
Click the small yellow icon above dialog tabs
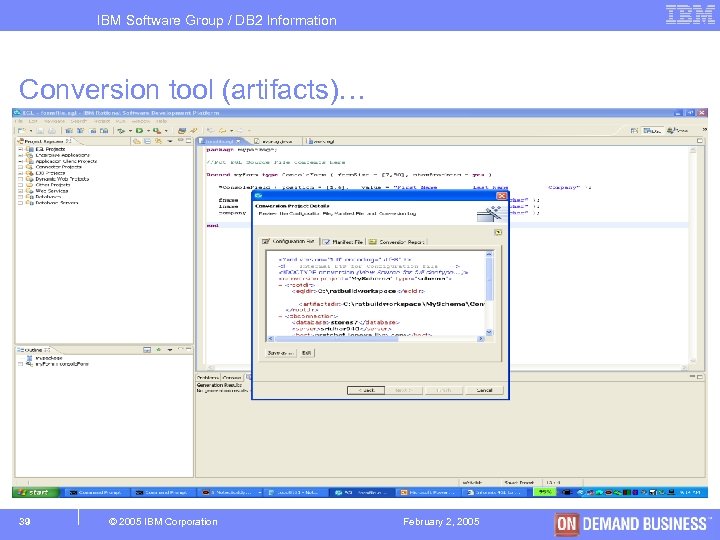(x=498, y=232)
